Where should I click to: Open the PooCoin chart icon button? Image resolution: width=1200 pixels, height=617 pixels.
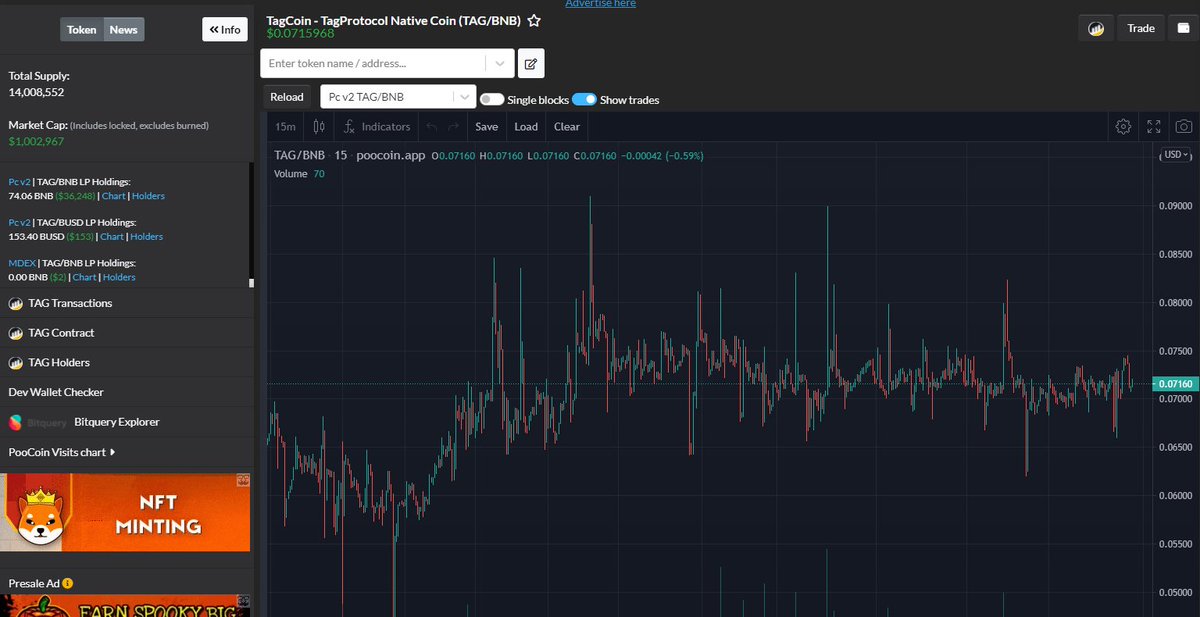coord(1096,28)
